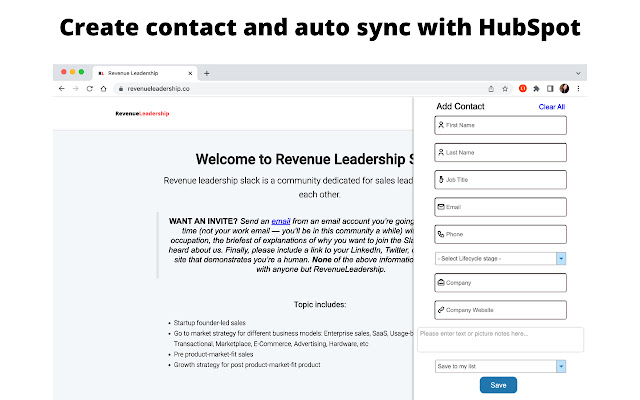Bookmark page with the star icon

point(505,89)
